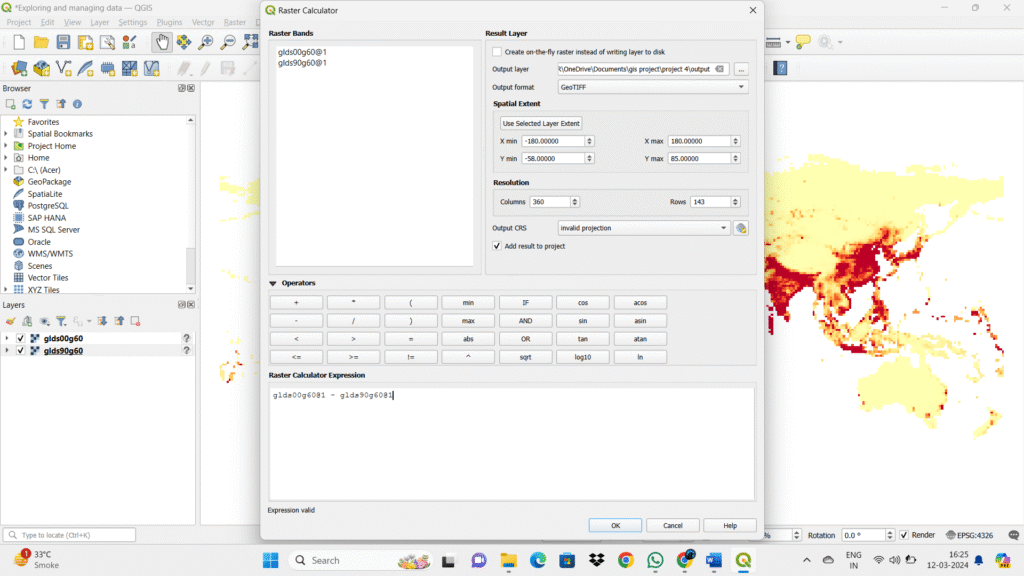This screenshot has height=576, width=1024.
Task: Click the sqrt operator button
Action: [526, 357]
